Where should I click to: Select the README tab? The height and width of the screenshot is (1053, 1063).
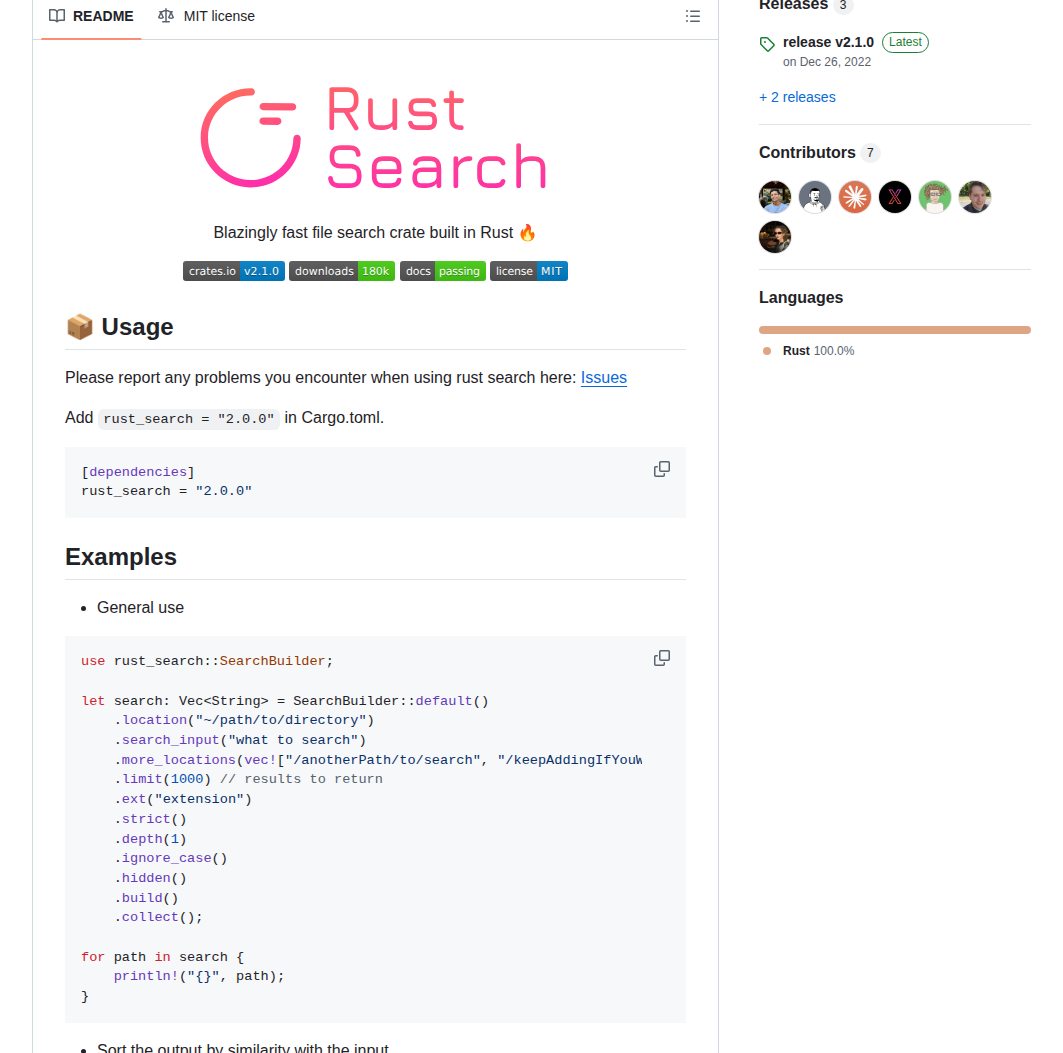click(90, 16)
